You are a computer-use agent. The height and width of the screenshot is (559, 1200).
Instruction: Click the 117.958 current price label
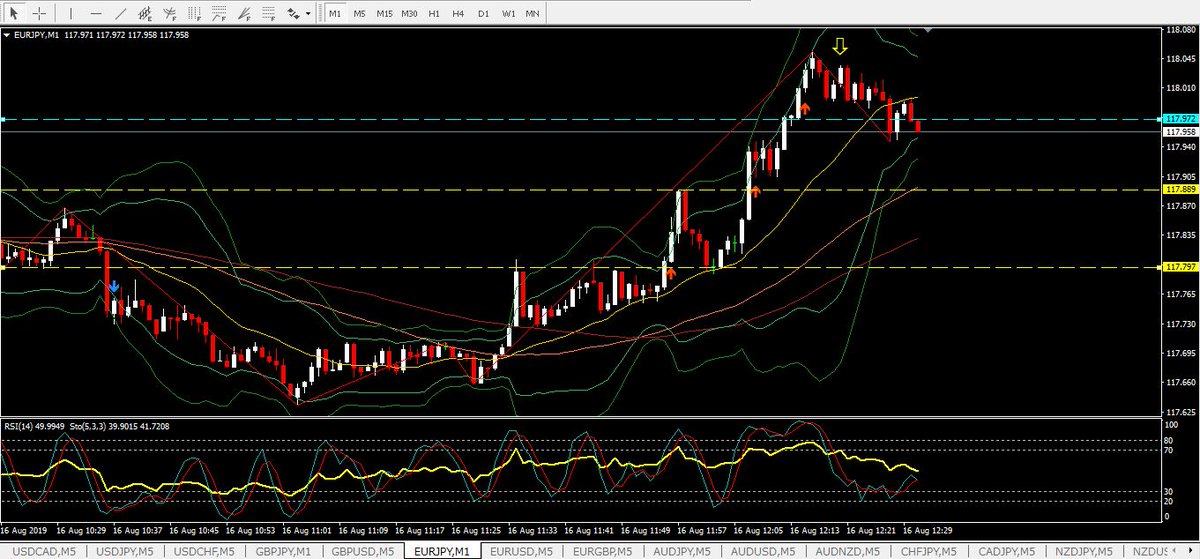pyautogui.click(x=1181, y=132)
